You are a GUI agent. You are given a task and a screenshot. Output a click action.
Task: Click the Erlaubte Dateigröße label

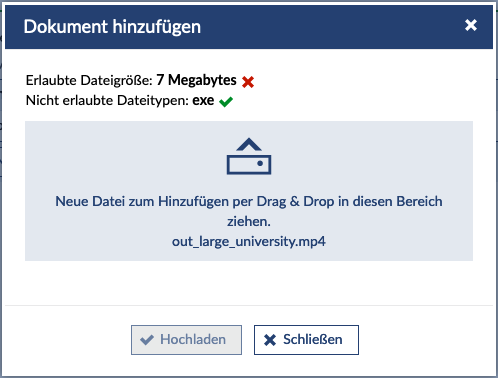point(89,80)
